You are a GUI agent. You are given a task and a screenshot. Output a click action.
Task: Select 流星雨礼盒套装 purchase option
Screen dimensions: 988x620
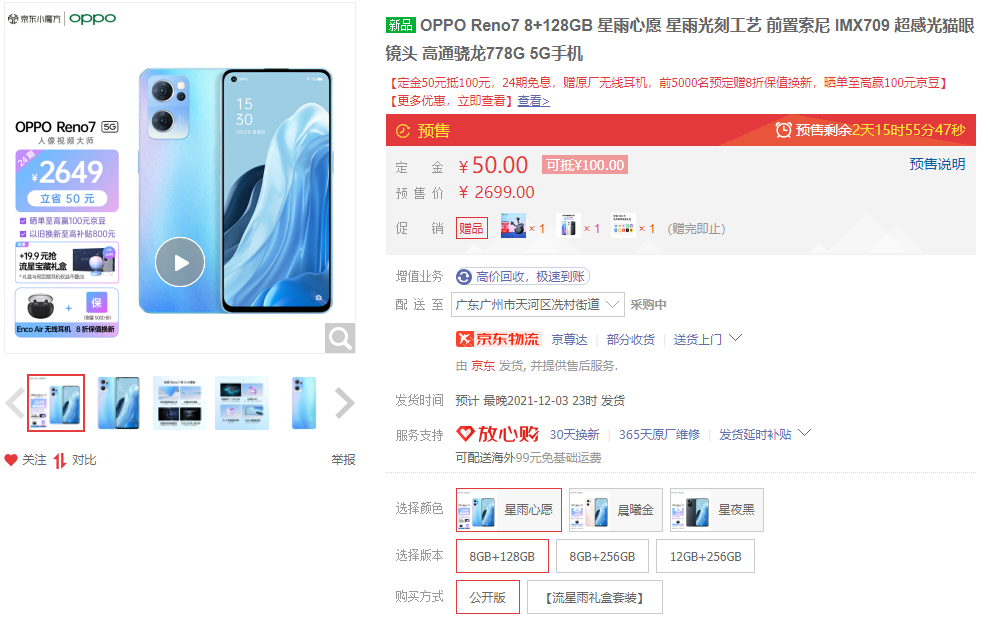[595, 597]
